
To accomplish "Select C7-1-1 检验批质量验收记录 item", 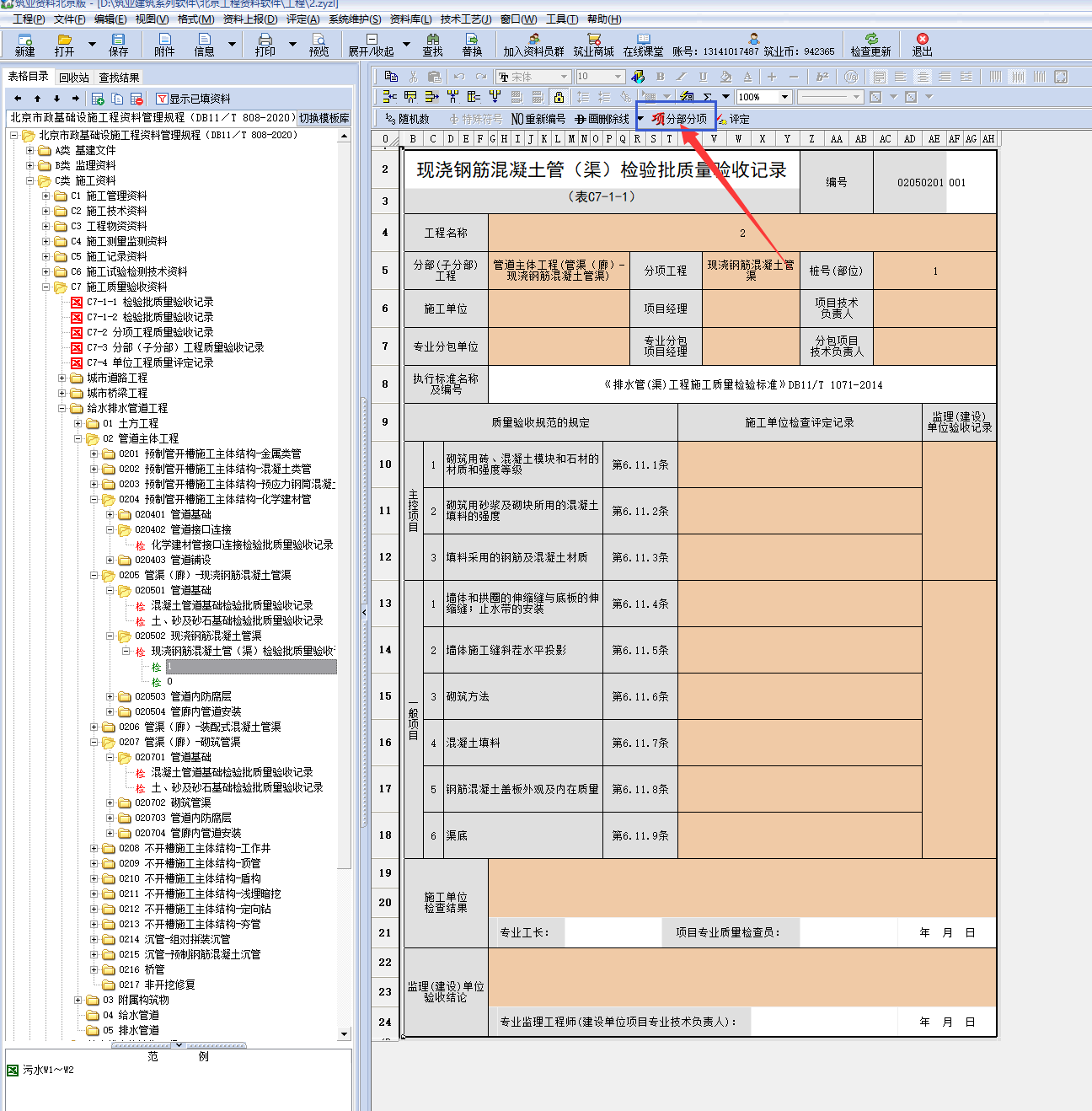I will [x=150, y=303].
